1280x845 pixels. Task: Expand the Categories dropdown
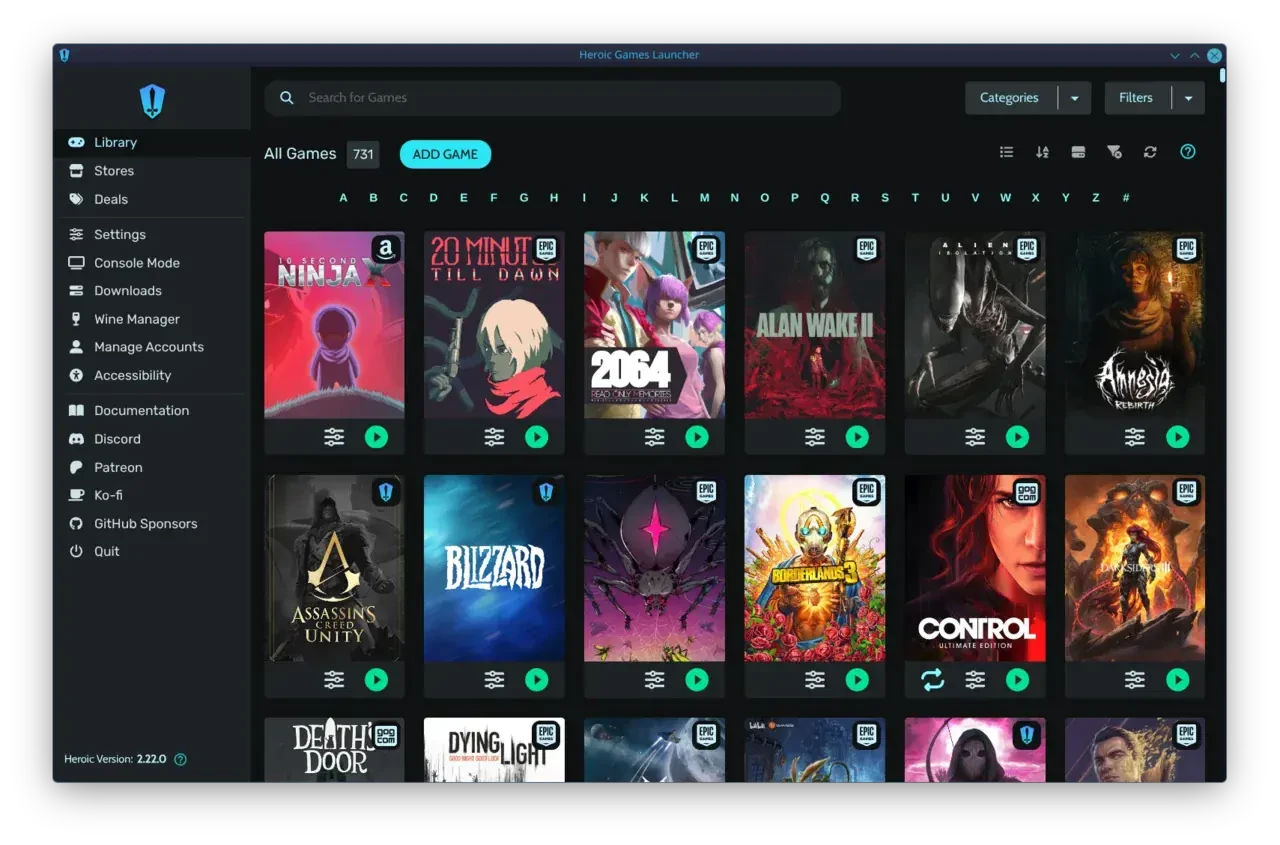1074,98
